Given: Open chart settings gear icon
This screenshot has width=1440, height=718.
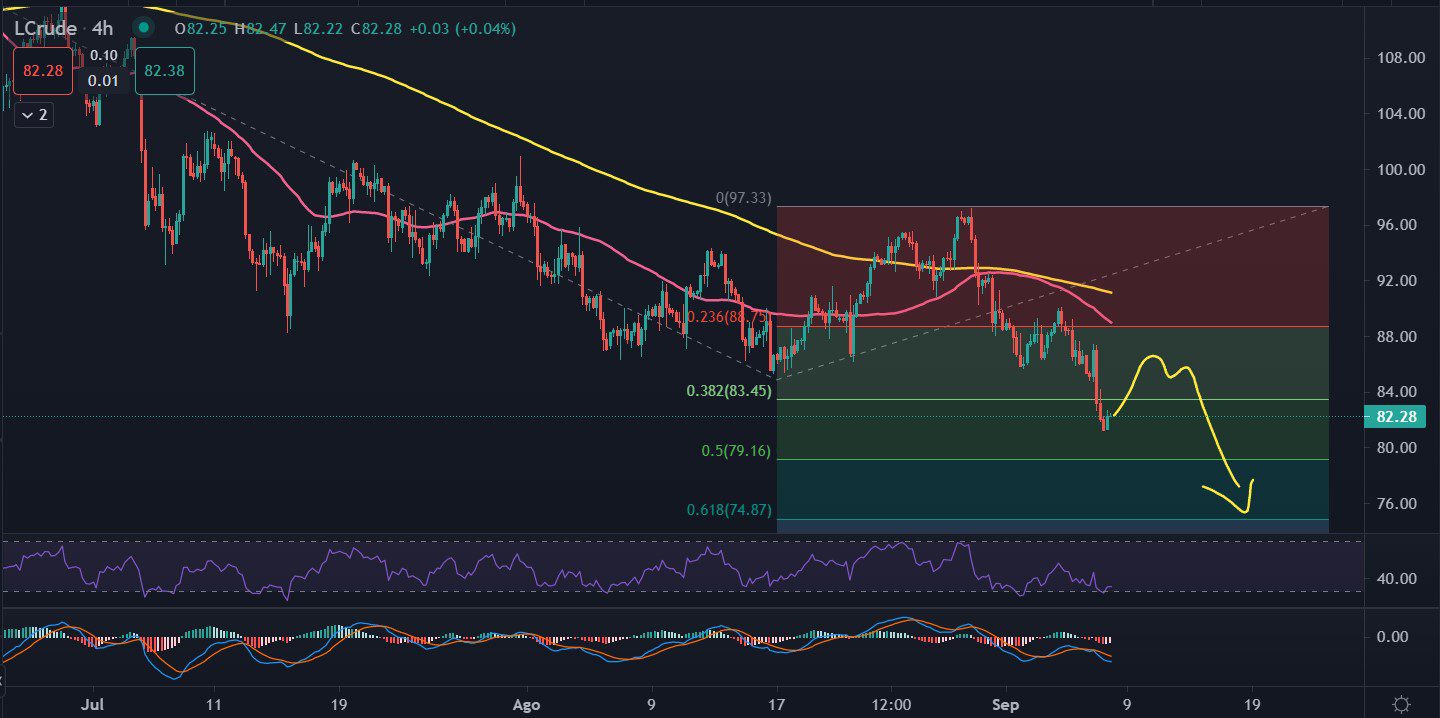Looking at the screenshot, I should (1402, 704).
